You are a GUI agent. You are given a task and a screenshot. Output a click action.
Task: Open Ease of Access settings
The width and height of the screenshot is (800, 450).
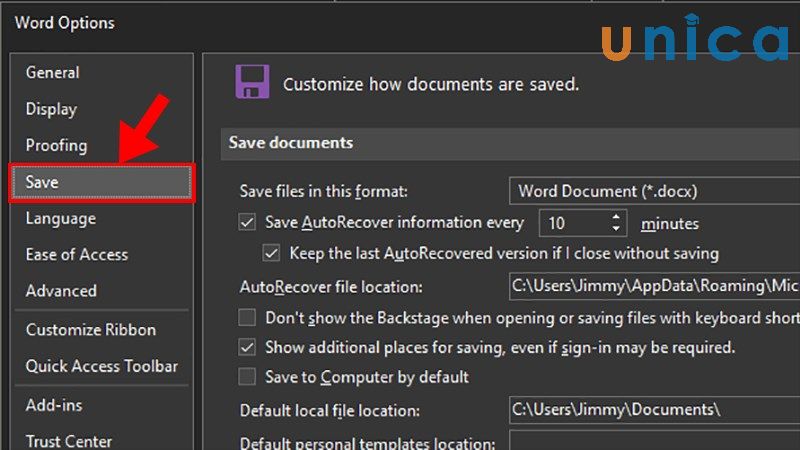[x=77, y=254]
